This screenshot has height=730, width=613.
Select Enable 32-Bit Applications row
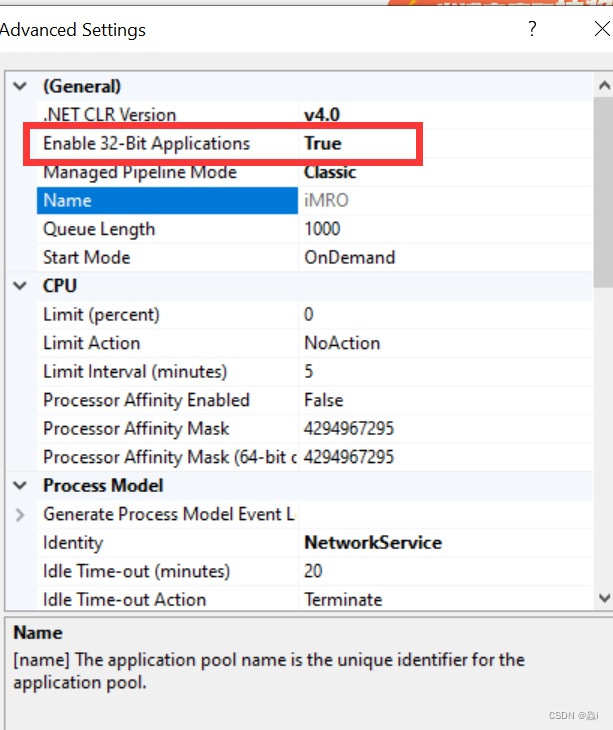point(146,144)
